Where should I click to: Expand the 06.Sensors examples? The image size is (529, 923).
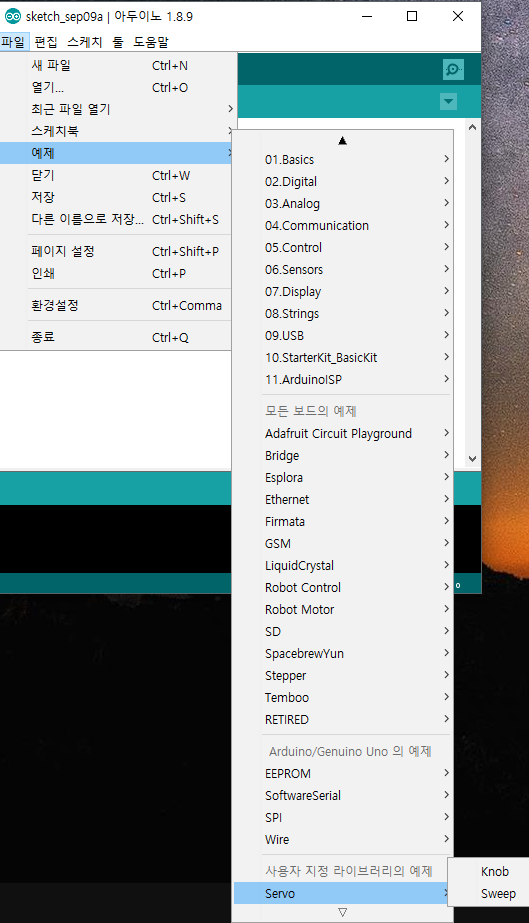[x=343, y=270]
